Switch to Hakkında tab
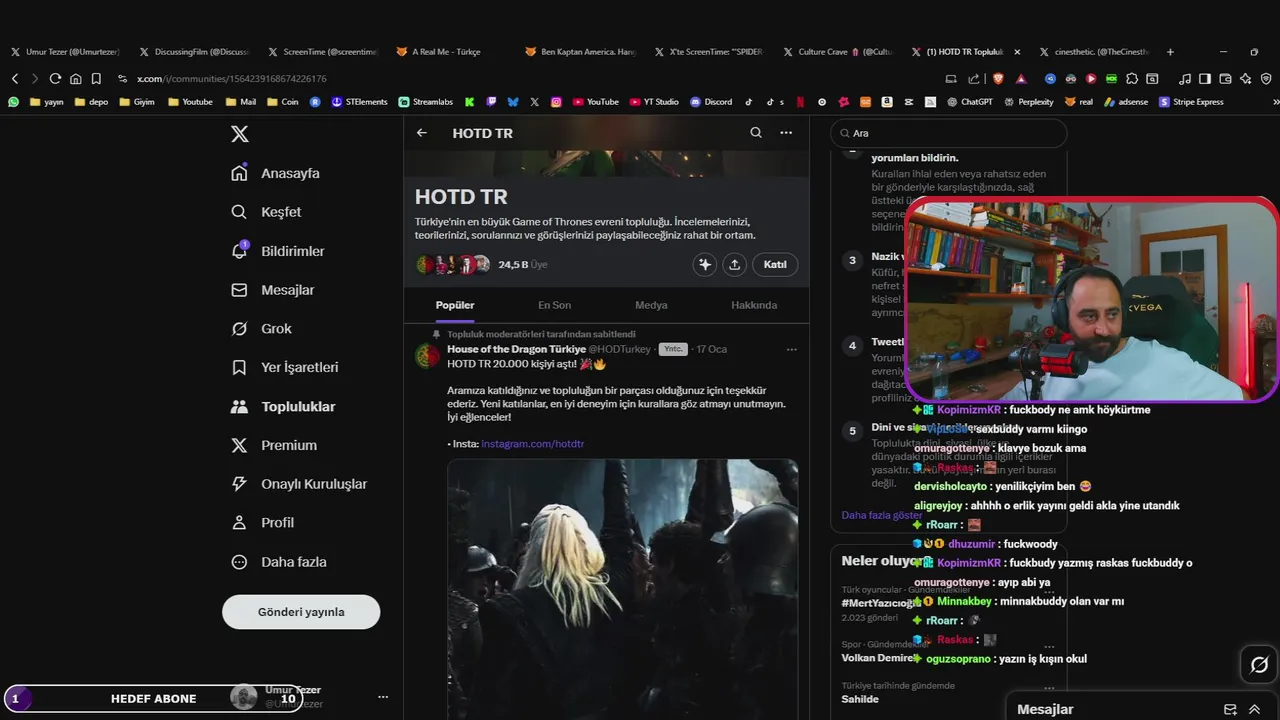1280x720 pixels. point(754,305)
